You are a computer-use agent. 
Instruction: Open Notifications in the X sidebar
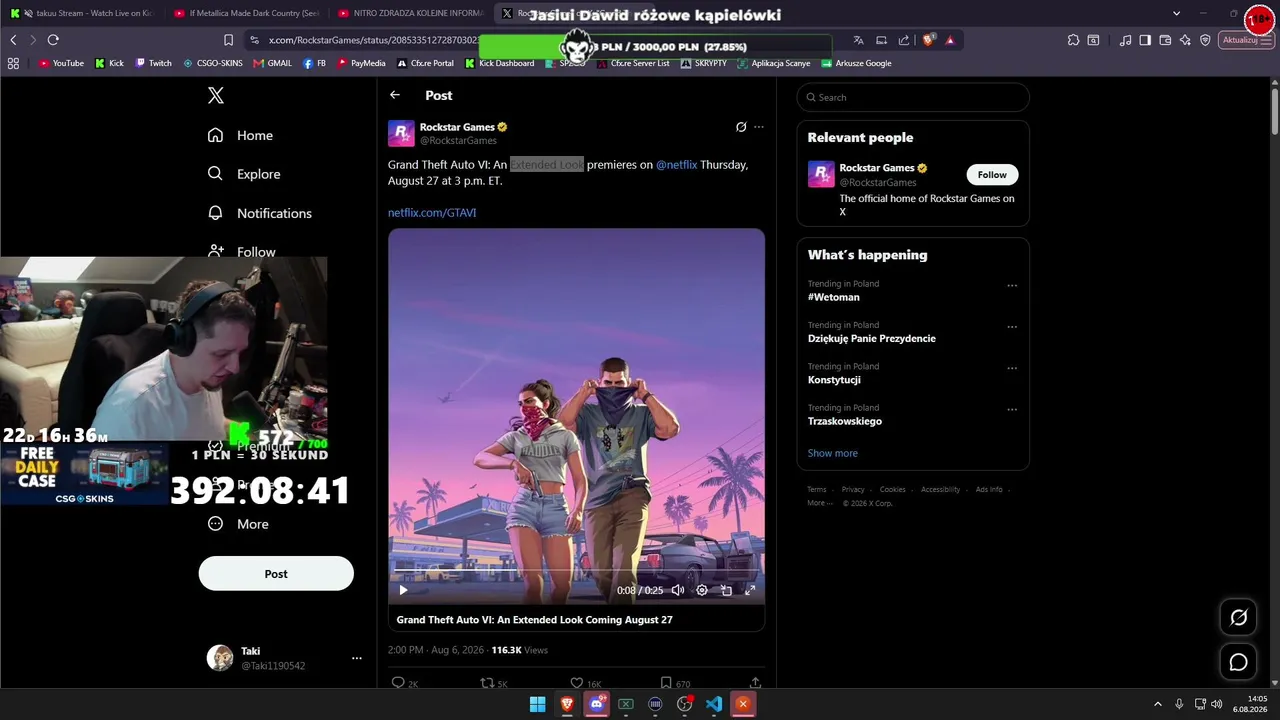click(x=260, y=213)
